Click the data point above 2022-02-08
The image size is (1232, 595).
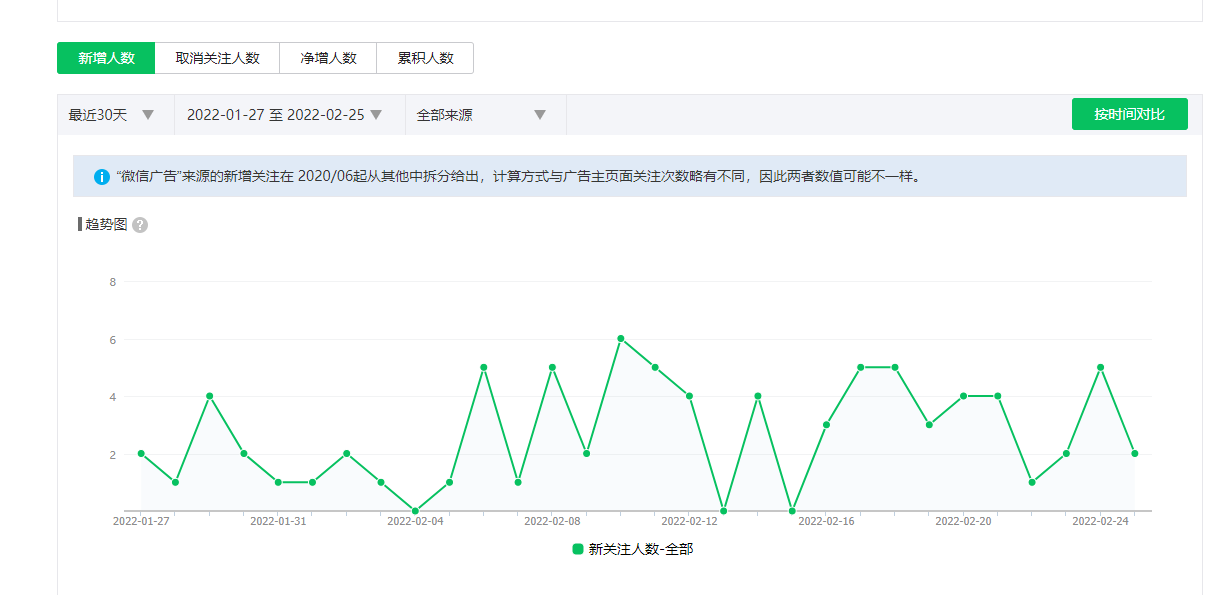[552, 367]
